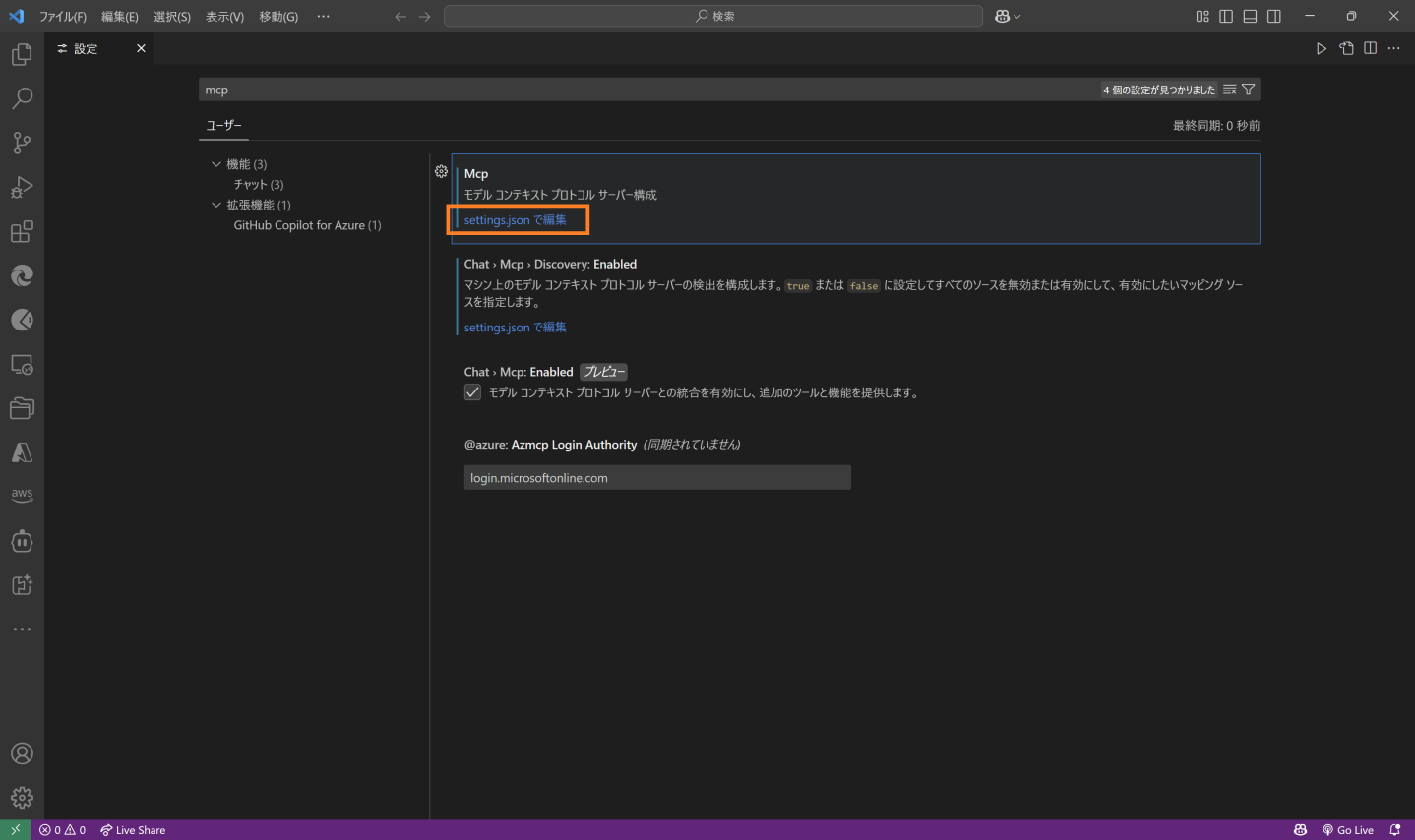Go forward with the right arrow
The width and height of the screenshot is (1415, 840).
425,16
